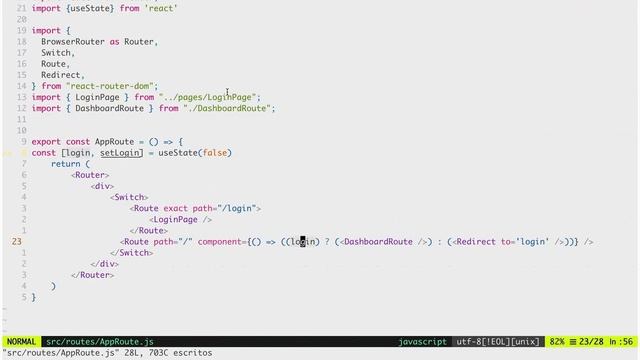Screen dimensions: 640x360
Task: Click the "react-router-dom" string
Action: 109,86
